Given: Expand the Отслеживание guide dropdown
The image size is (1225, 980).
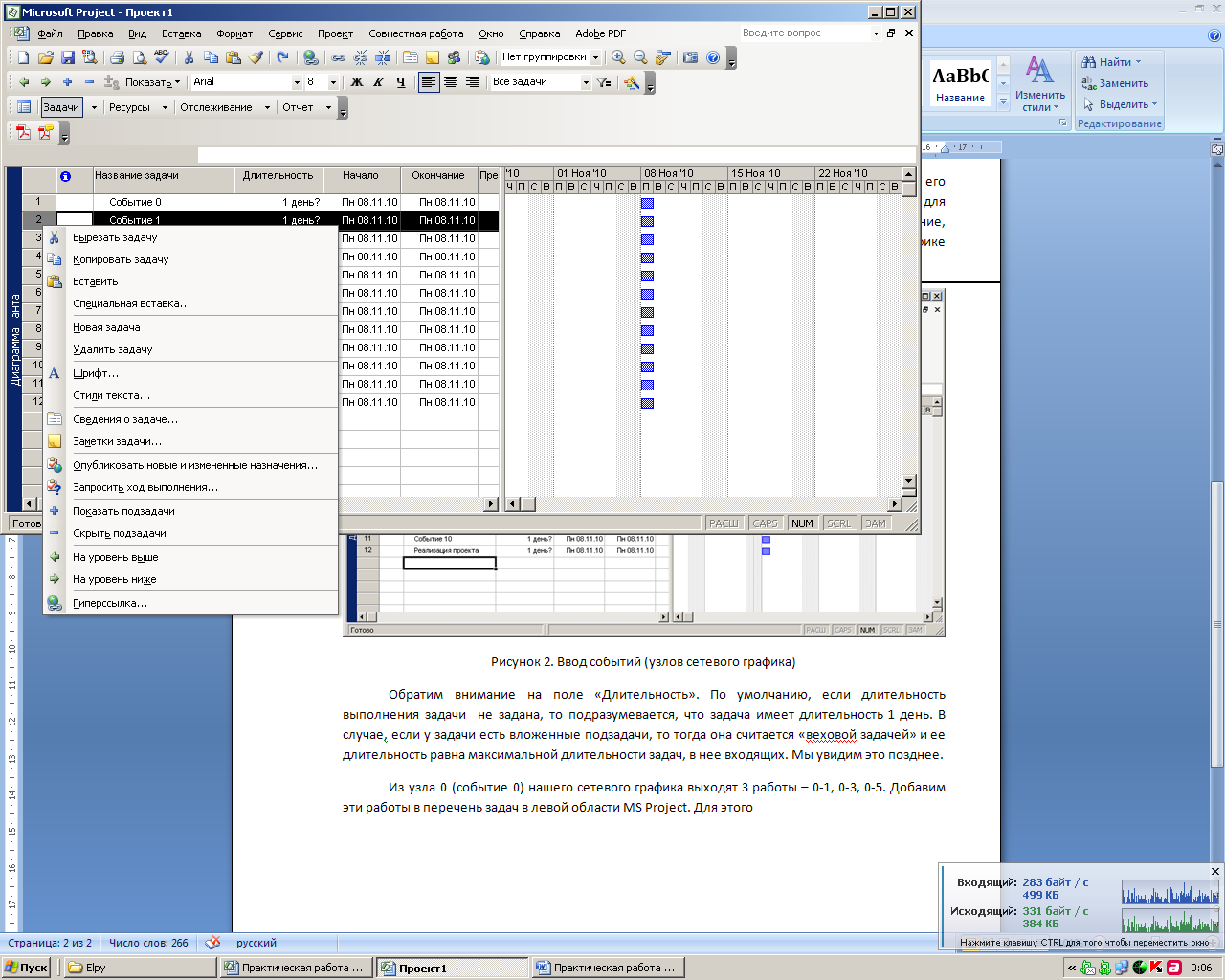Looking at the screenshot, I should point(267,107).
